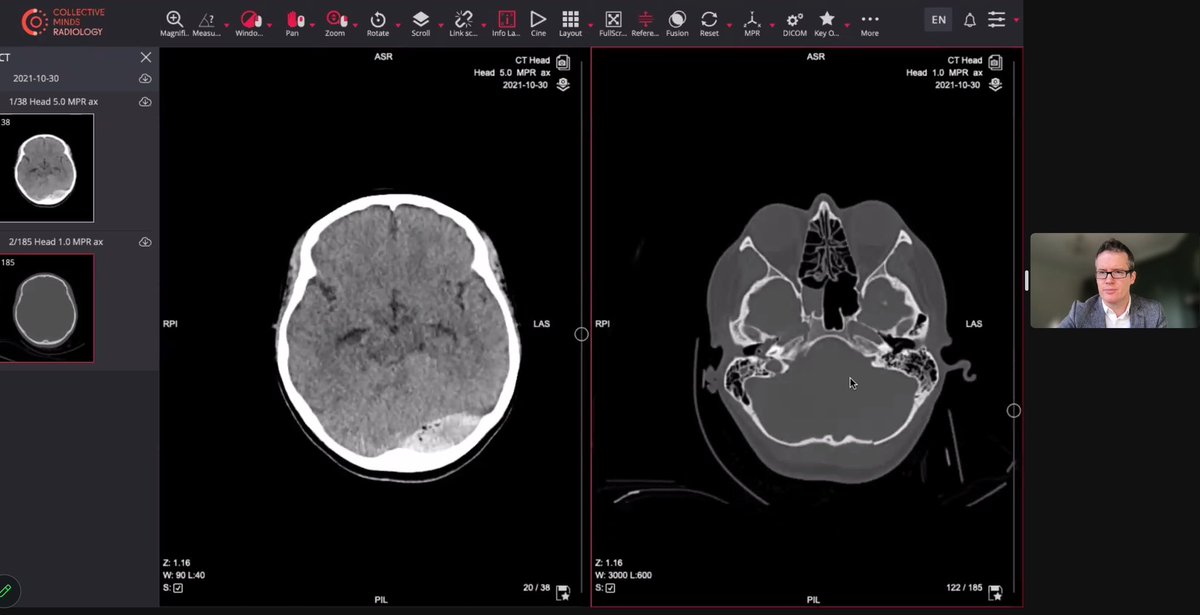Start Cine playback
The height and width of the screenshot is (615, 1200).
pos(538,24)
